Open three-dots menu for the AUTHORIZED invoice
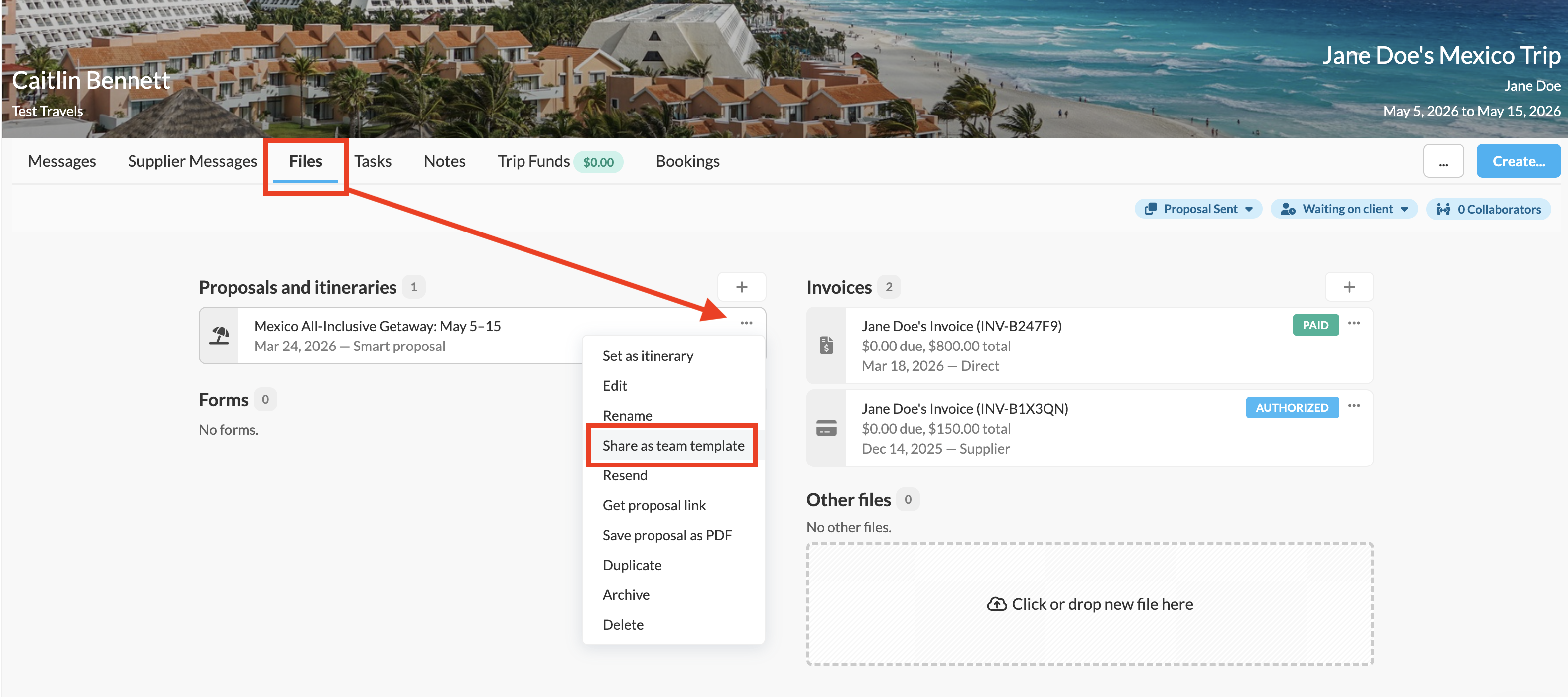This screenshot has width=1568, height=697. [1353, 406]
